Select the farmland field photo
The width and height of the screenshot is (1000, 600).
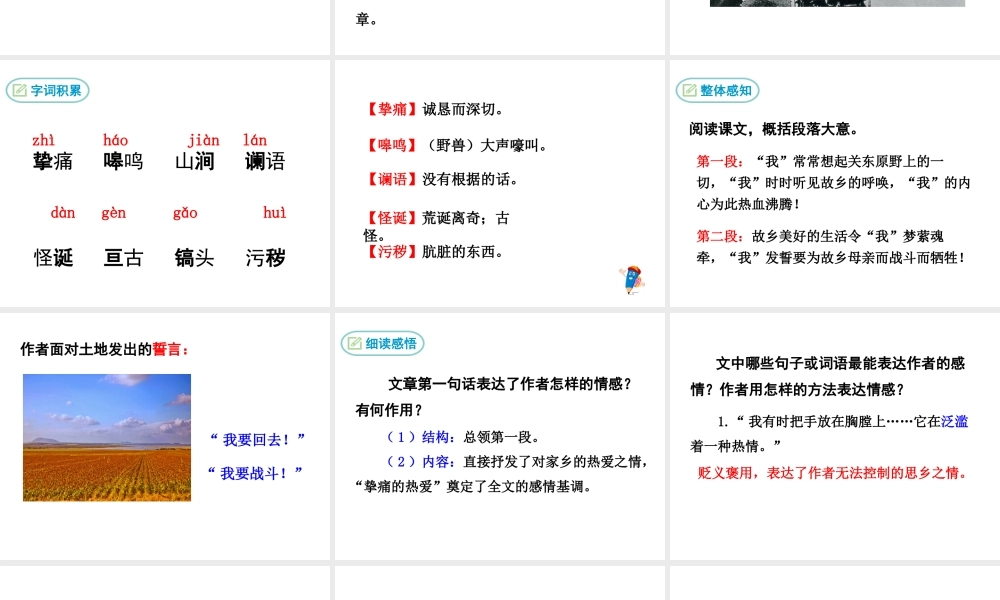point(107,437)
